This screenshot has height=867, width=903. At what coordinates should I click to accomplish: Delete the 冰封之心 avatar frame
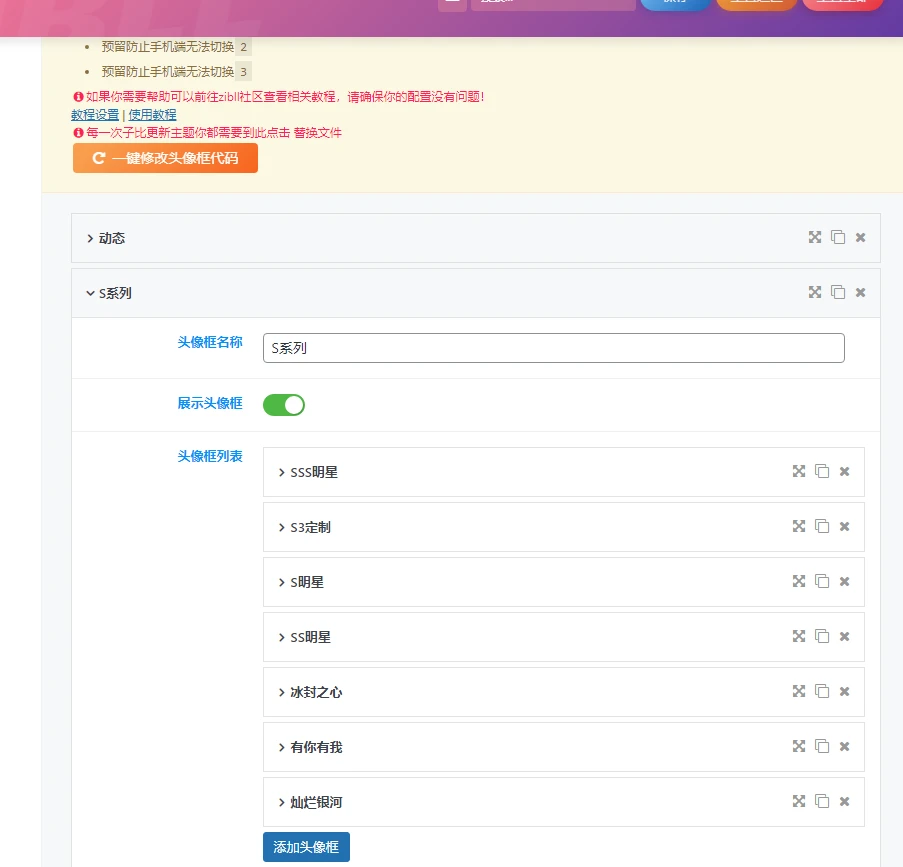844,692
